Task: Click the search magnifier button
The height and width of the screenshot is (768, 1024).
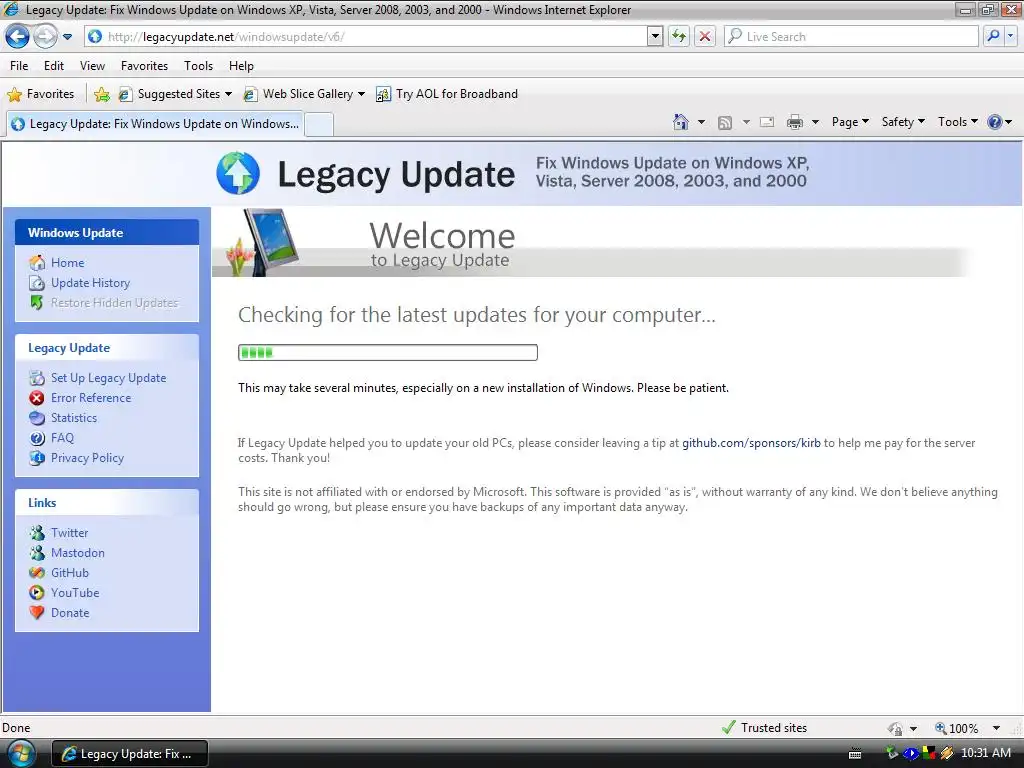Action: [x=993, y=37]
